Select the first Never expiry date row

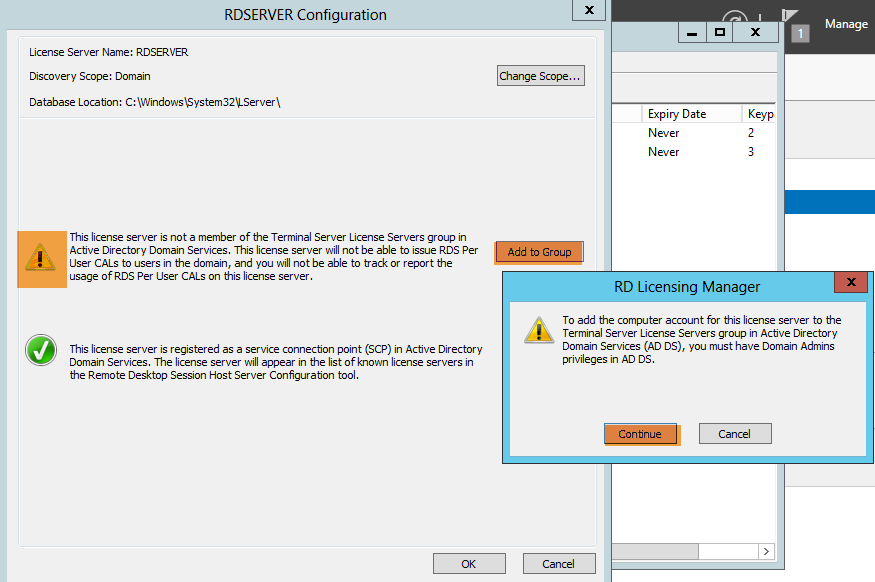tap(664, 133)
